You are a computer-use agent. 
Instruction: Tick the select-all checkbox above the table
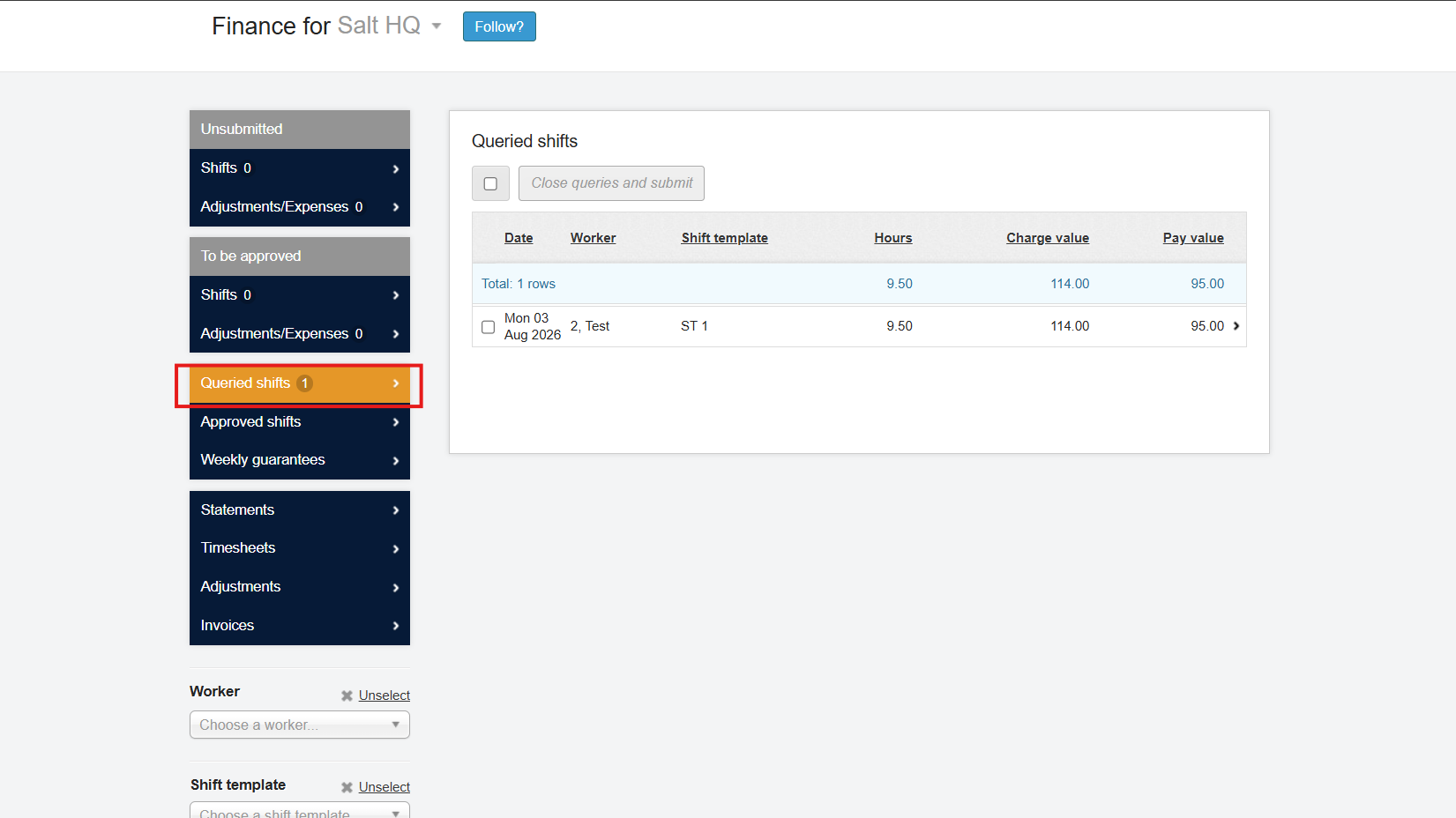click(x=490, y=183)
